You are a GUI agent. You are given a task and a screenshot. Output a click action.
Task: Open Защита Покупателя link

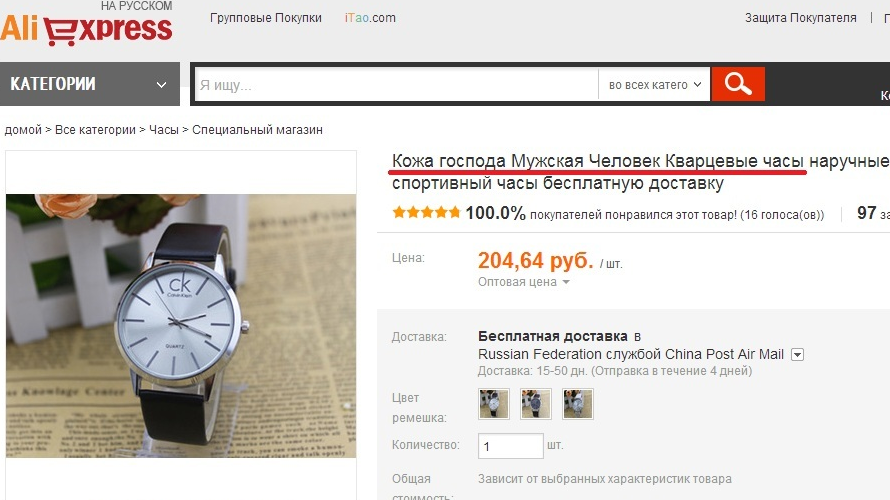pyautogui.click(x=800, y=18)
